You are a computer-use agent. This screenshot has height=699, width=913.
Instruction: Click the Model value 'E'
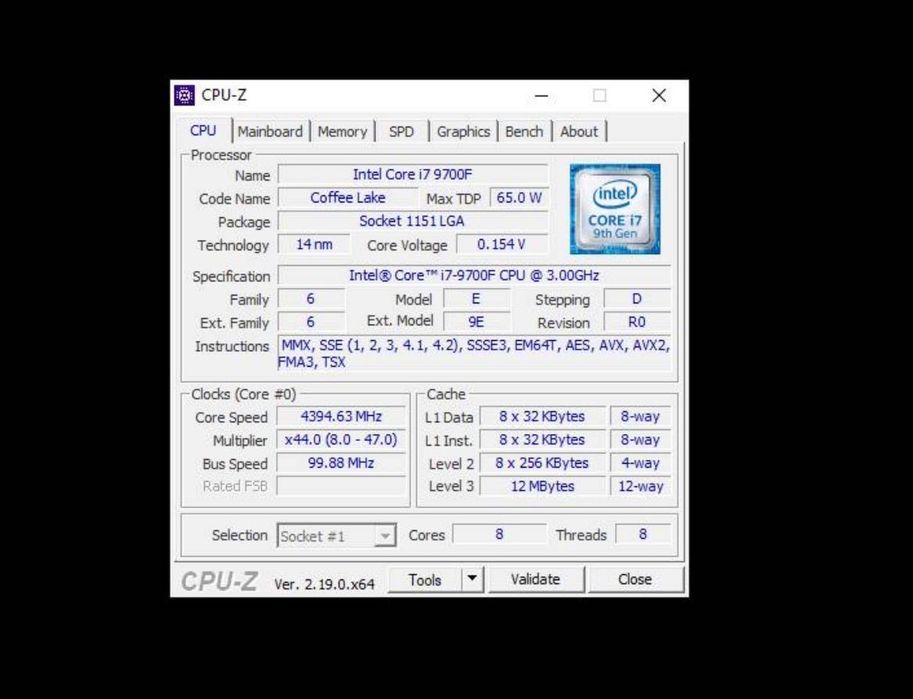point(476,299)
